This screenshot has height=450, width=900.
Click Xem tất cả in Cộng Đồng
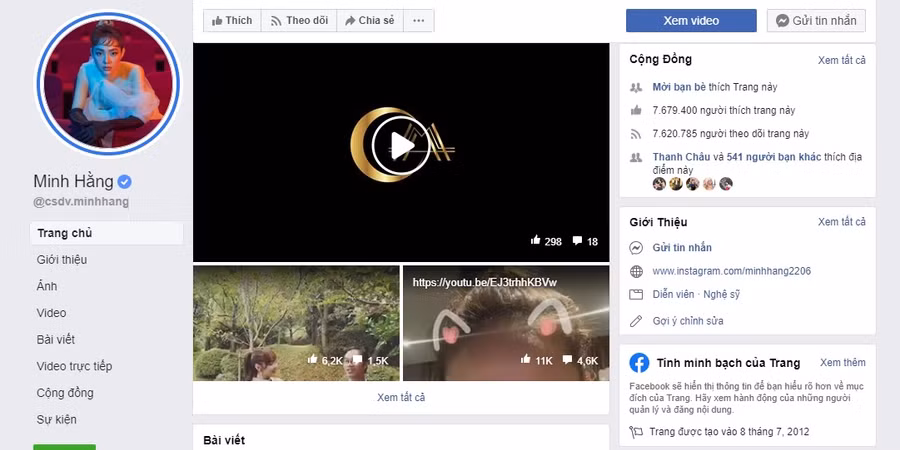click(x=841, y=60)
